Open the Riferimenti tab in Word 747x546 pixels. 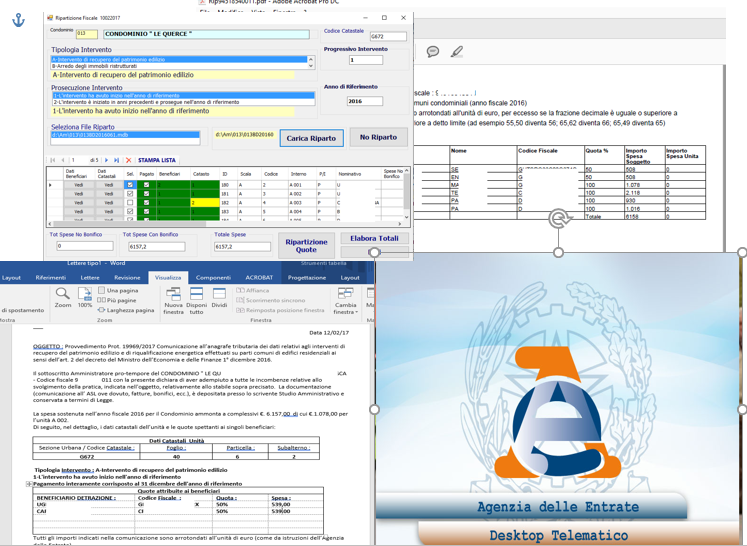tap(50, 277)
